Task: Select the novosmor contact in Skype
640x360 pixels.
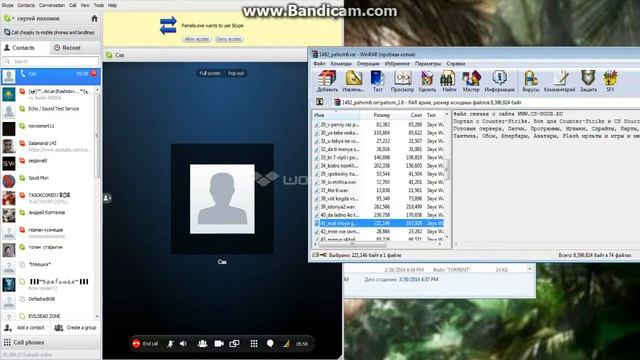Action: (48, 128)
